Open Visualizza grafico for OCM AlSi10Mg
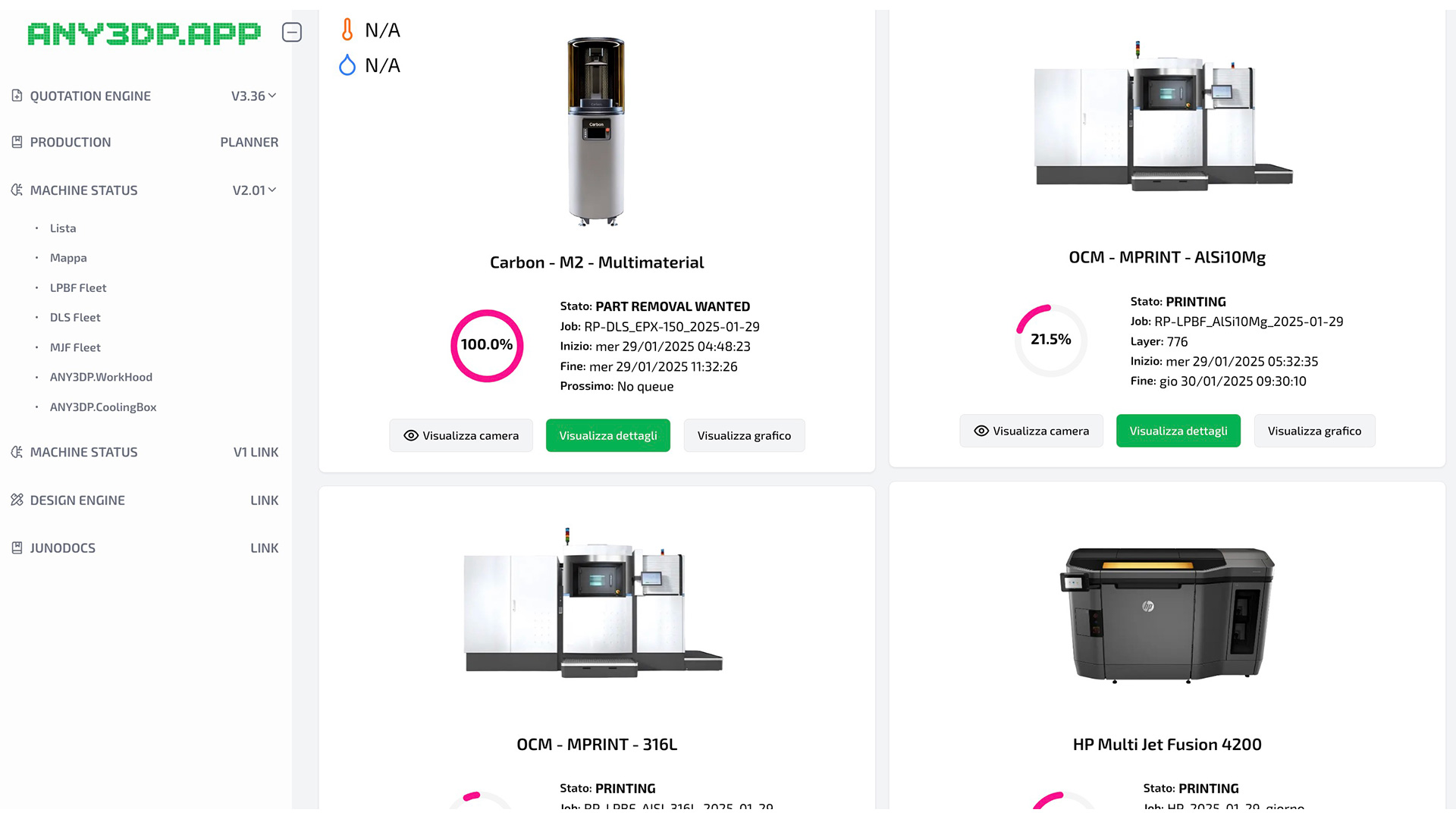 (1314, 431)
